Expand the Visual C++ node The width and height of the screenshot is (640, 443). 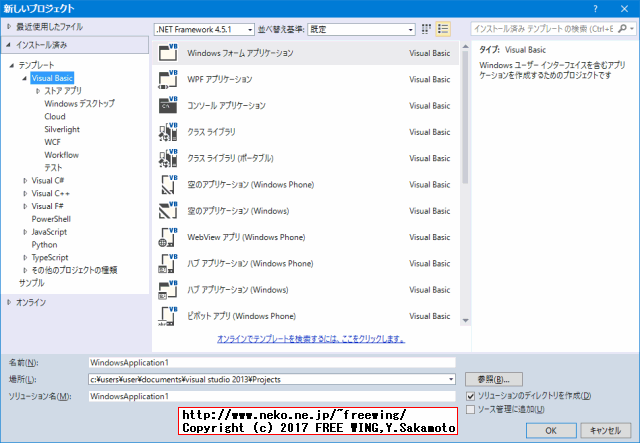click(25, 194)
